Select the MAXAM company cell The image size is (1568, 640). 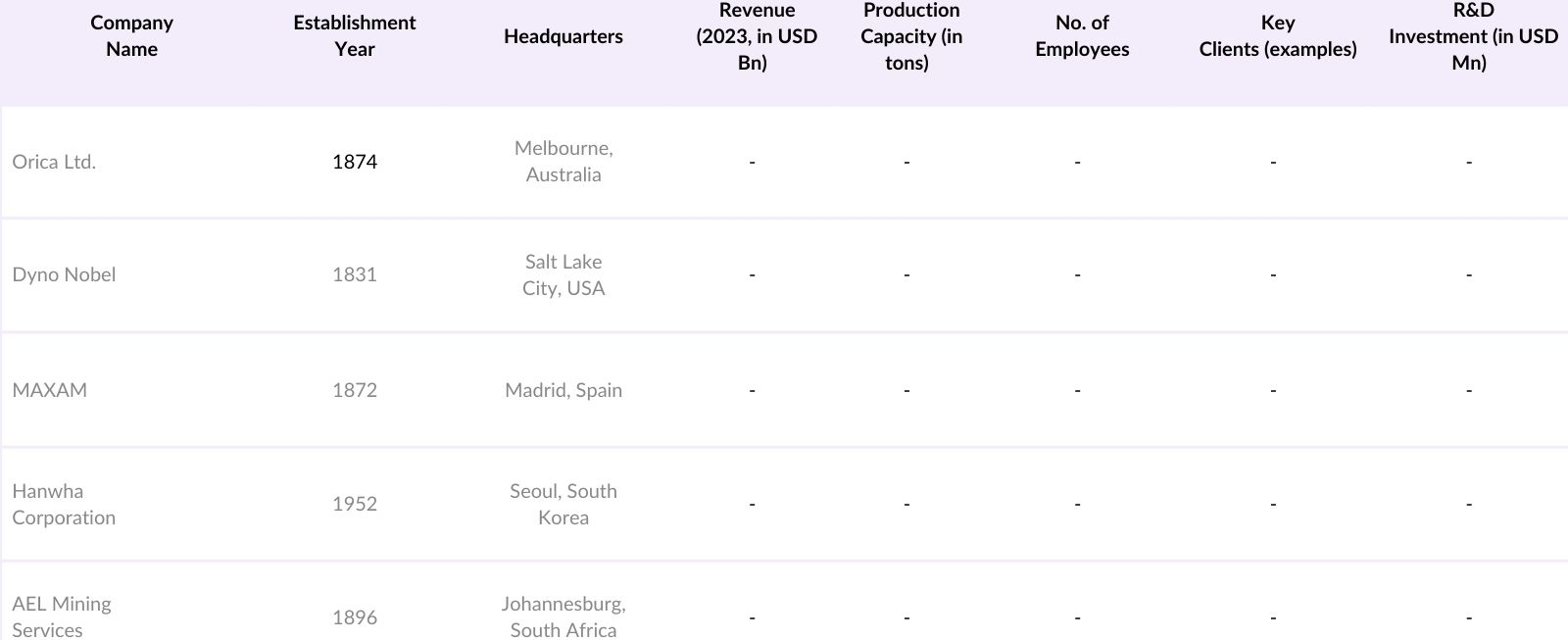coord(49,390)
